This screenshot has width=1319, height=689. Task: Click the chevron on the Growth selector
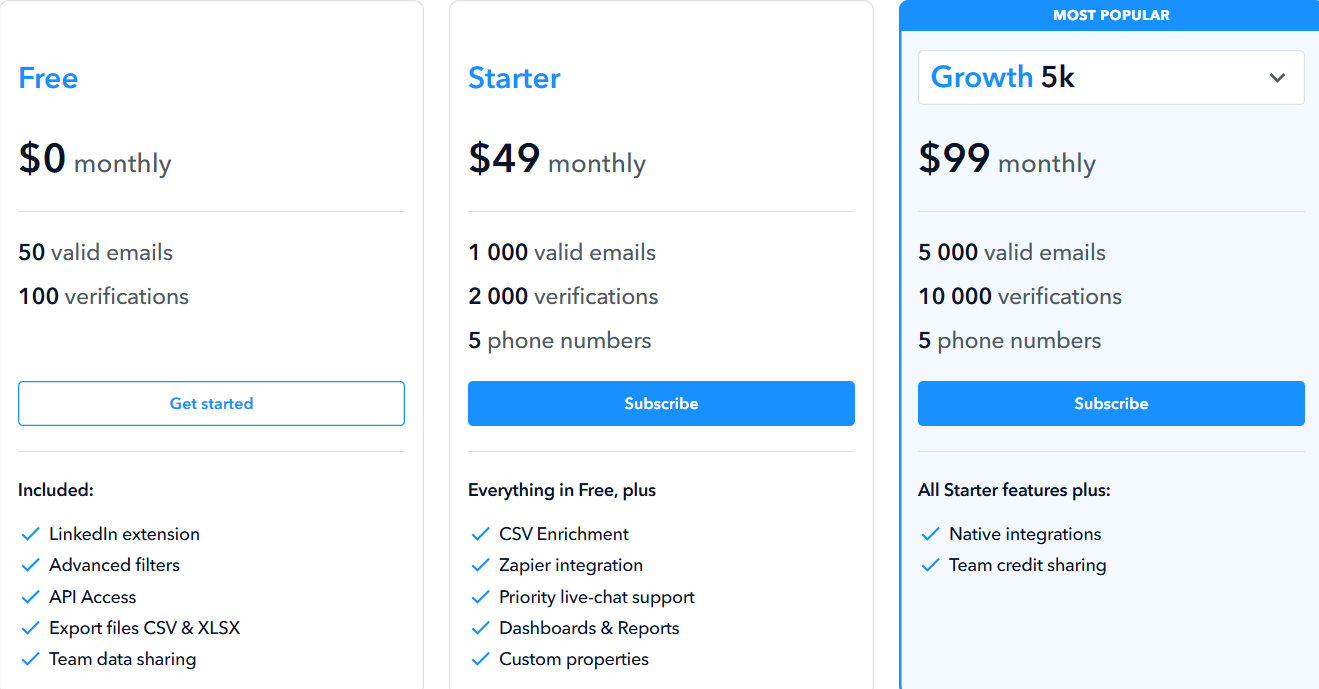1278,77
